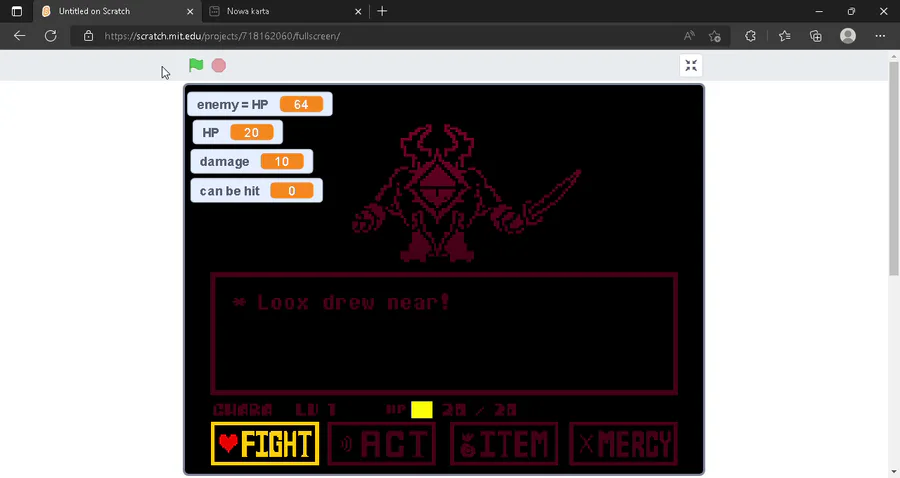Add this page to favorites
Viewport: 900px width, 478px height.
point(715,36)
